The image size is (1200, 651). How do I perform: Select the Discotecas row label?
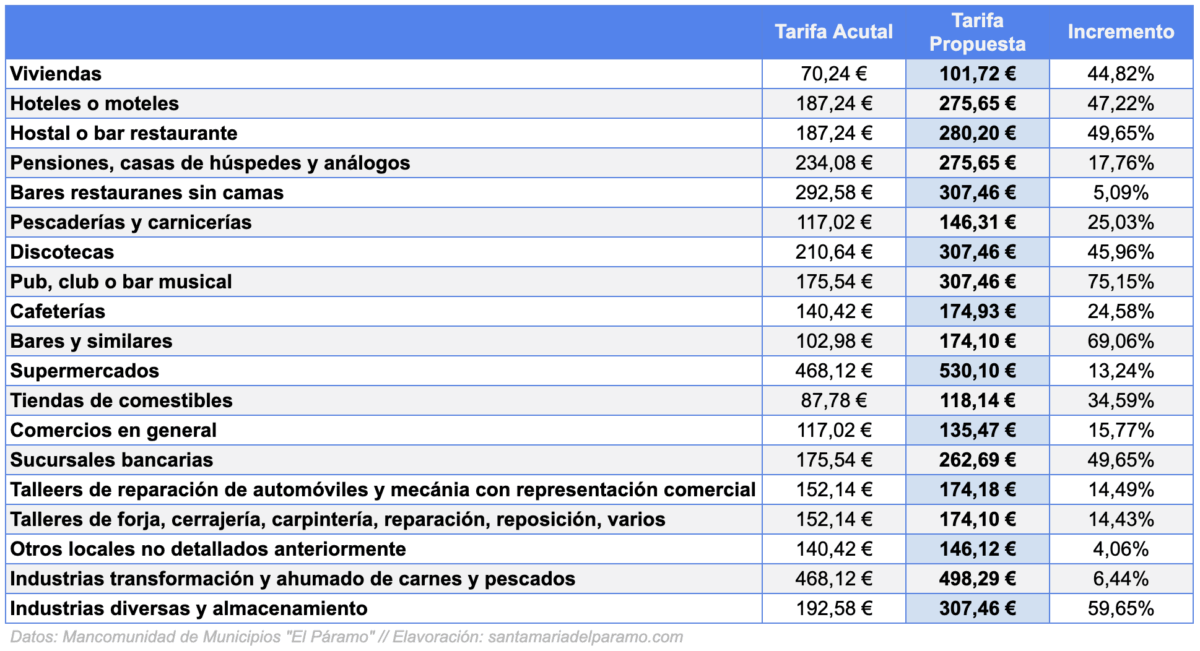(62, 252)
